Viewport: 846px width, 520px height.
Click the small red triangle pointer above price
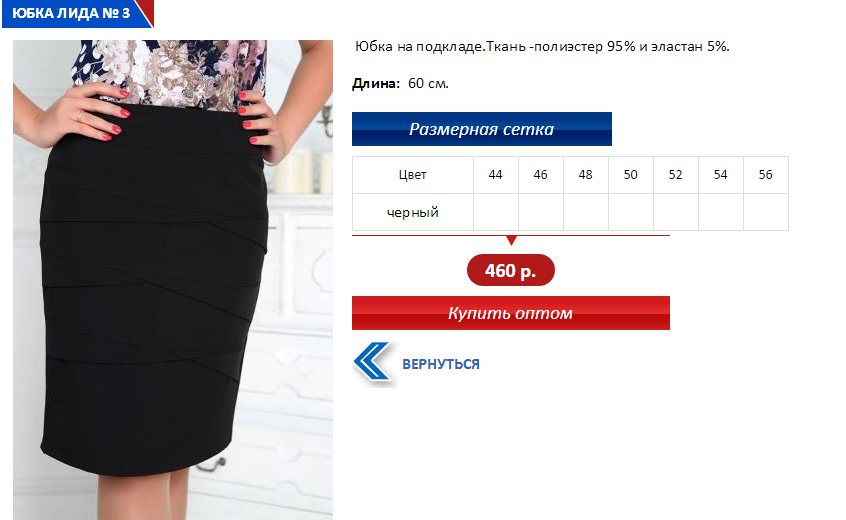[511, 241]
